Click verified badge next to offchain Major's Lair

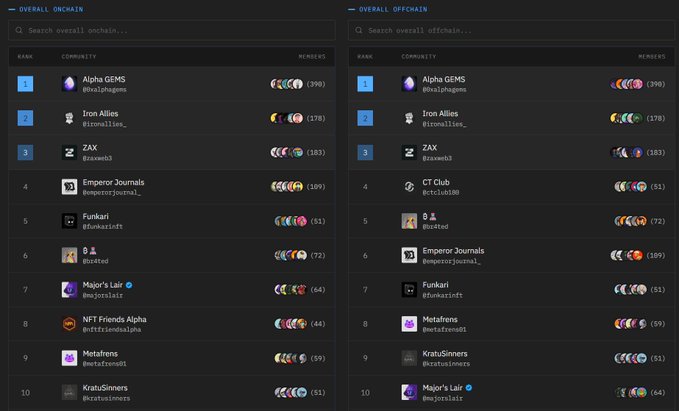pos(469,388)
